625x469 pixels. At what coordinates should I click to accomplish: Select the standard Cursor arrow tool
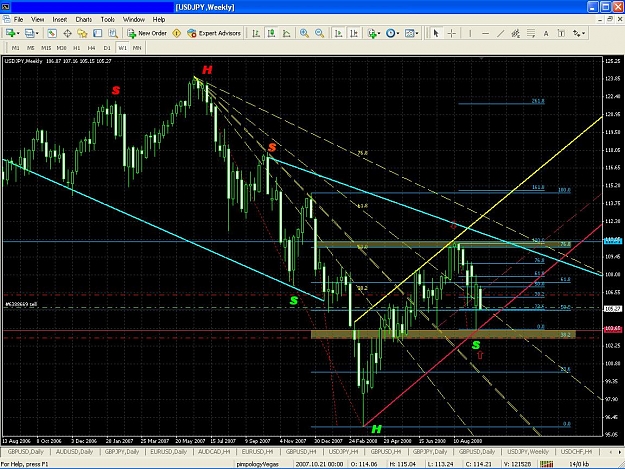point(436,33)
